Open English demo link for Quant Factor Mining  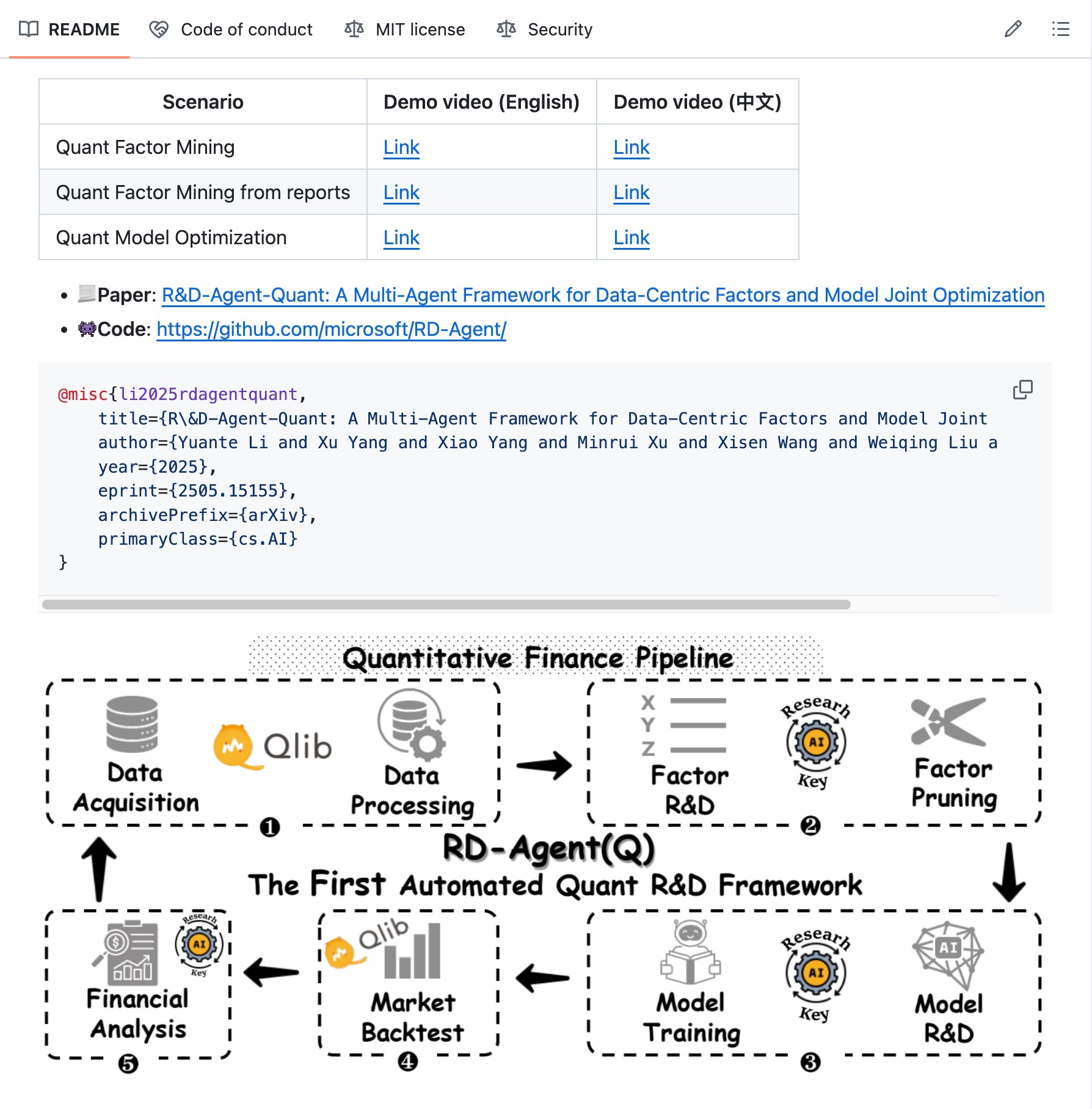401,147
